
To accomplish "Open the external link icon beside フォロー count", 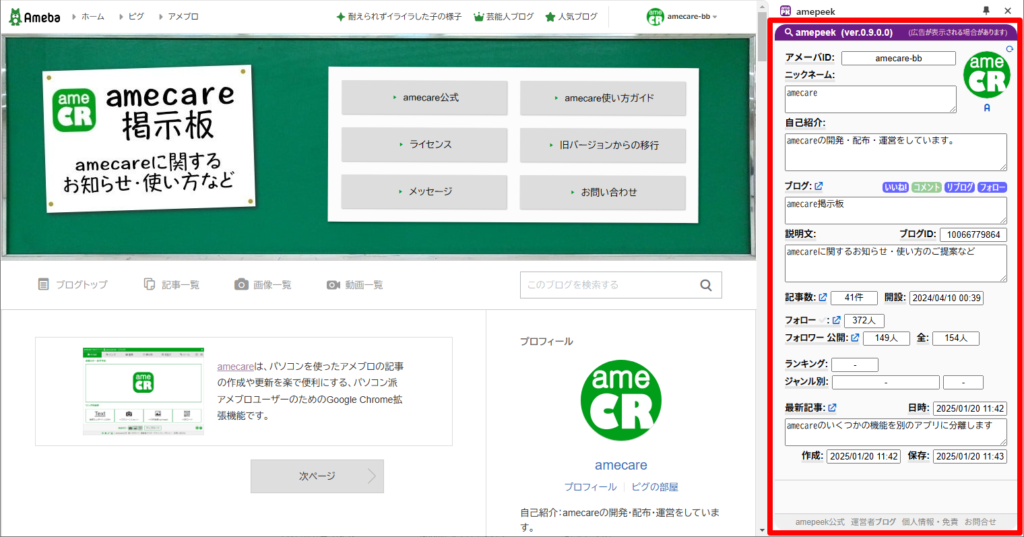I will (x=837, y=320).
